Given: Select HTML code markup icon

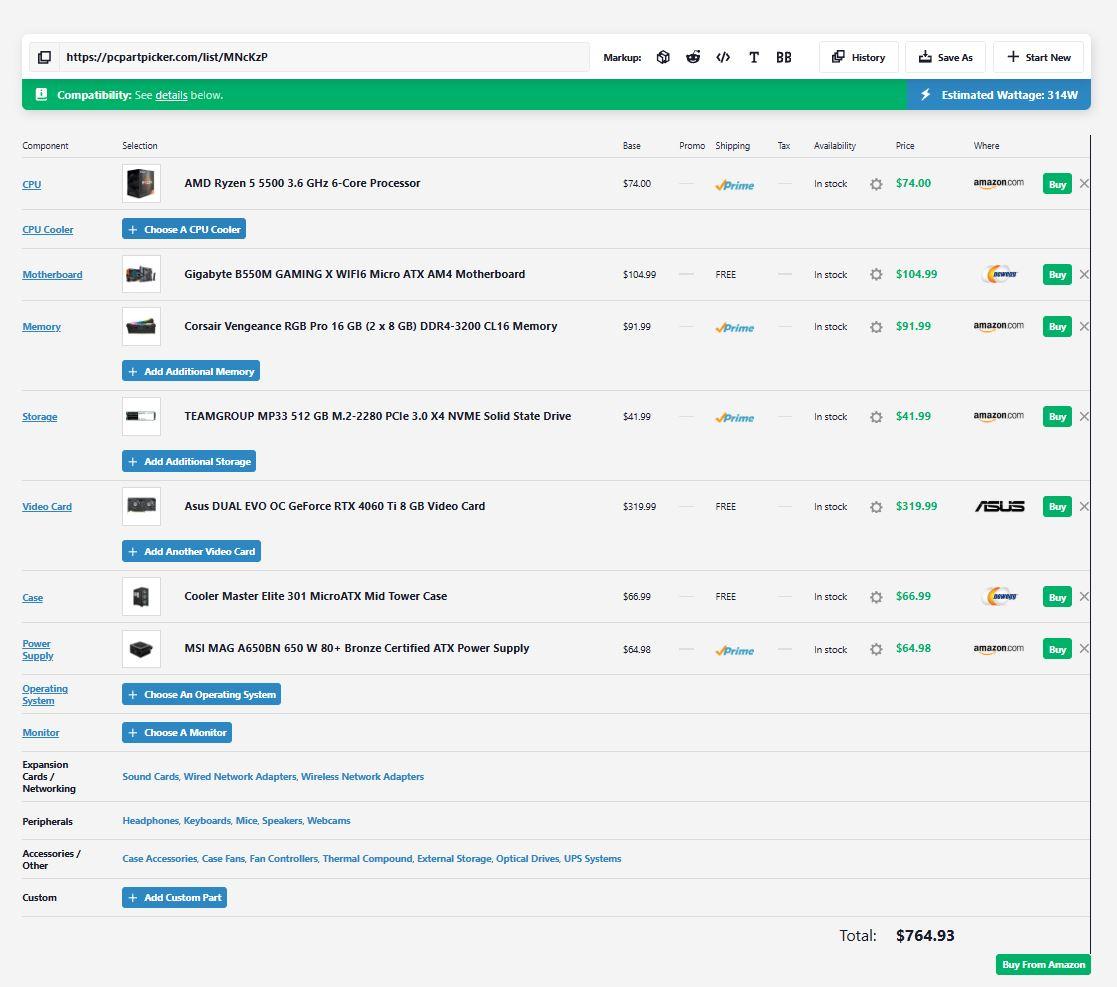Looking at the screenshot, I should point(723,57).
